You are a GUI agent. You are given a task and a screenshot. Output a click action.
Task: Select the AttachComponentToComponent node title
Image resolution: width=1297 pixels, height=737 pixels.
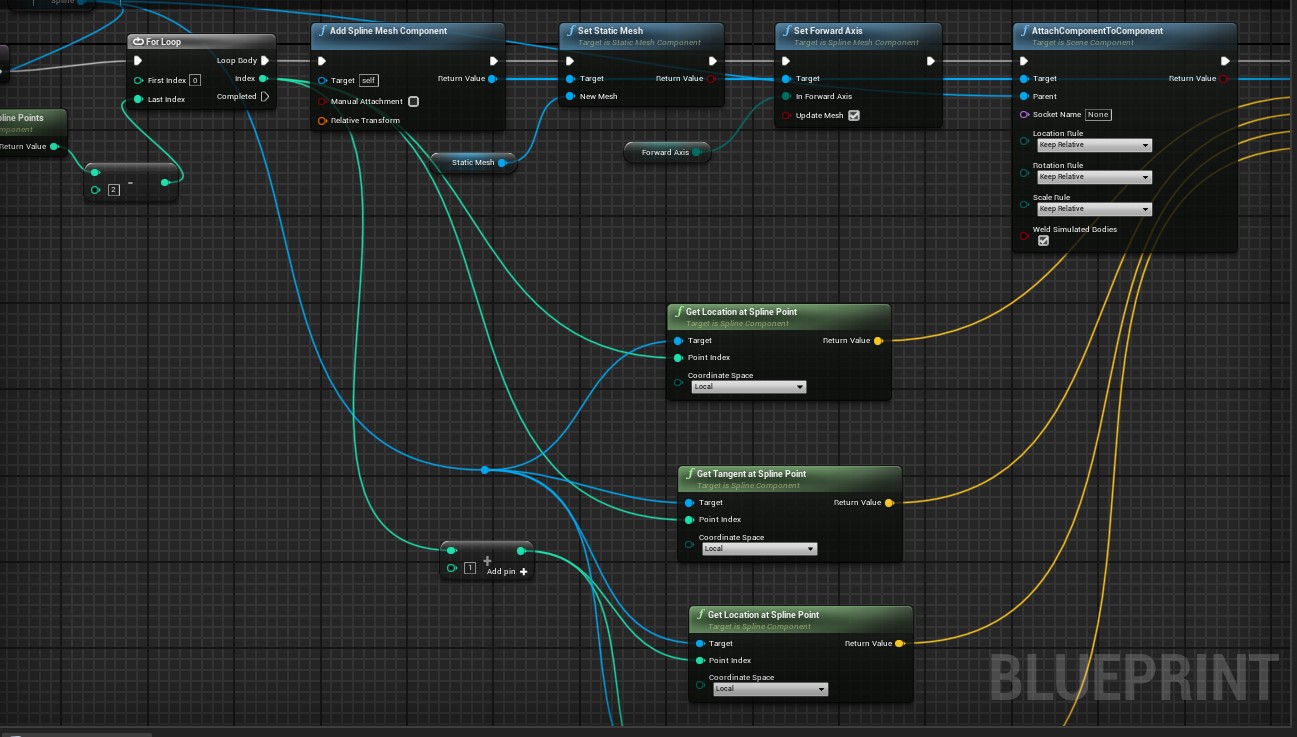point(1097,31)
